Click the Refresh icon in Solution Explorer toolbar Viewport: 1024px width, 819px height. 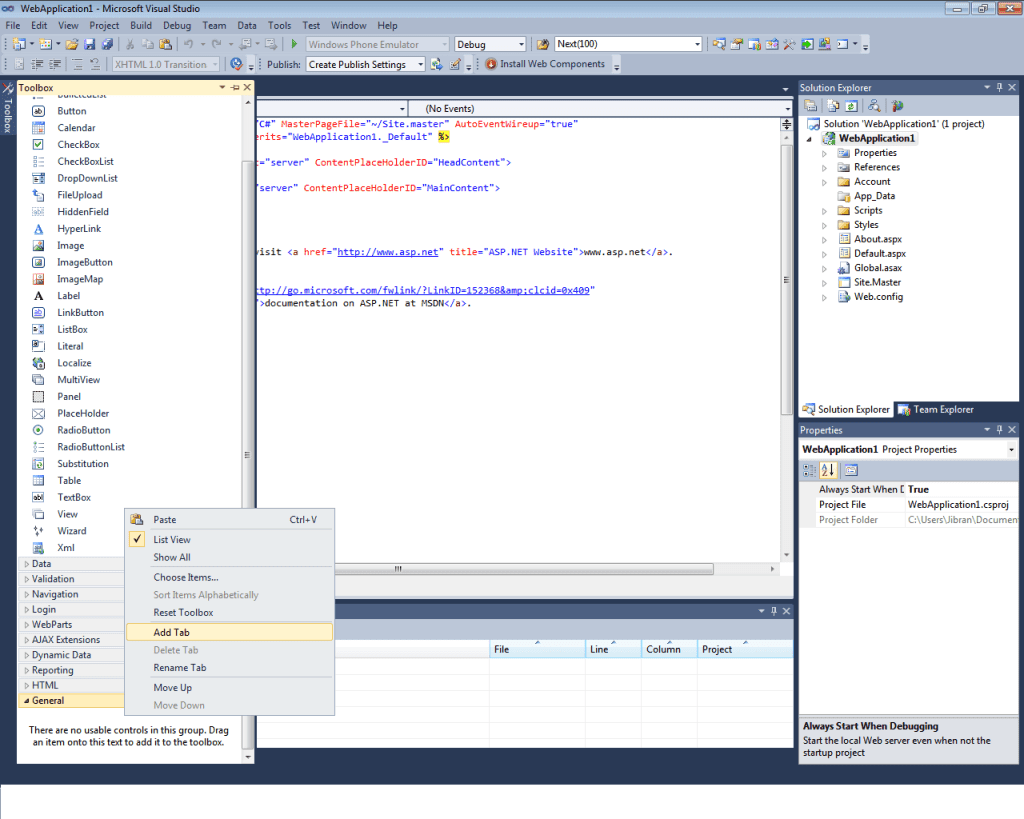851,105
